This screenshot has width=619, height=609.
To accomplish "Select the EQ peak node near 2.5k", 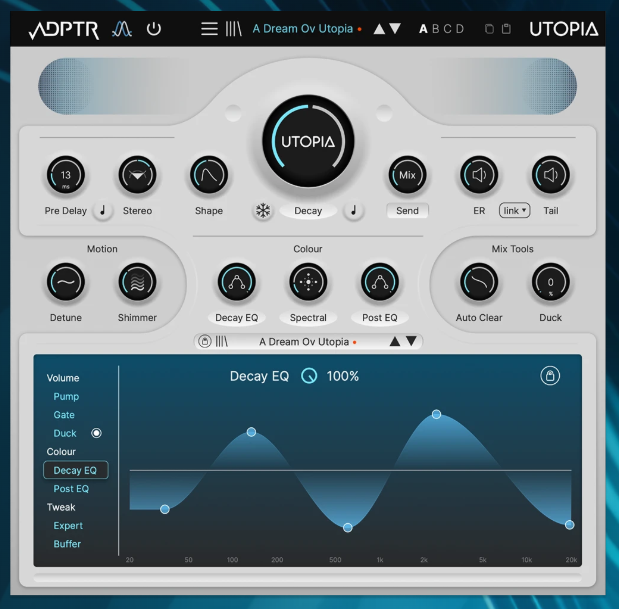I will coord(436,414).
